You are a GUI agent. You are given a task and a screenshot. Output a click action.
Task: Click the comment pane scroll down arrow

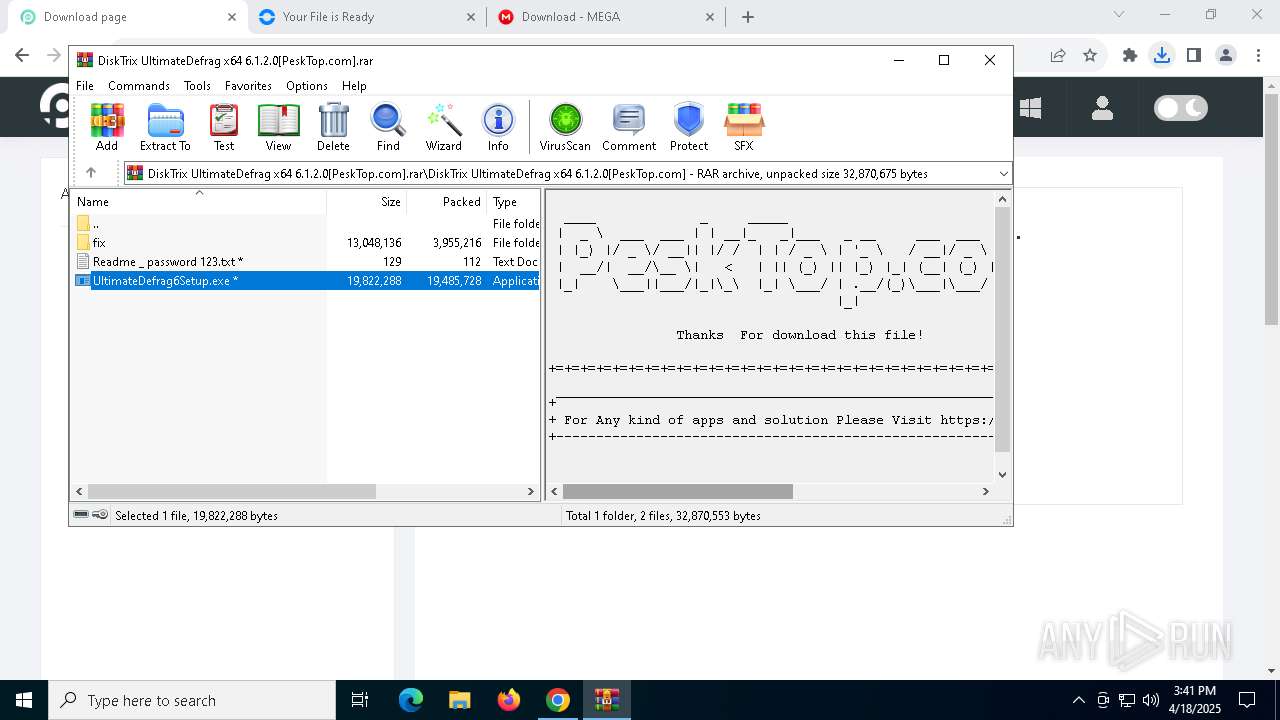(x=1003, y=475)
